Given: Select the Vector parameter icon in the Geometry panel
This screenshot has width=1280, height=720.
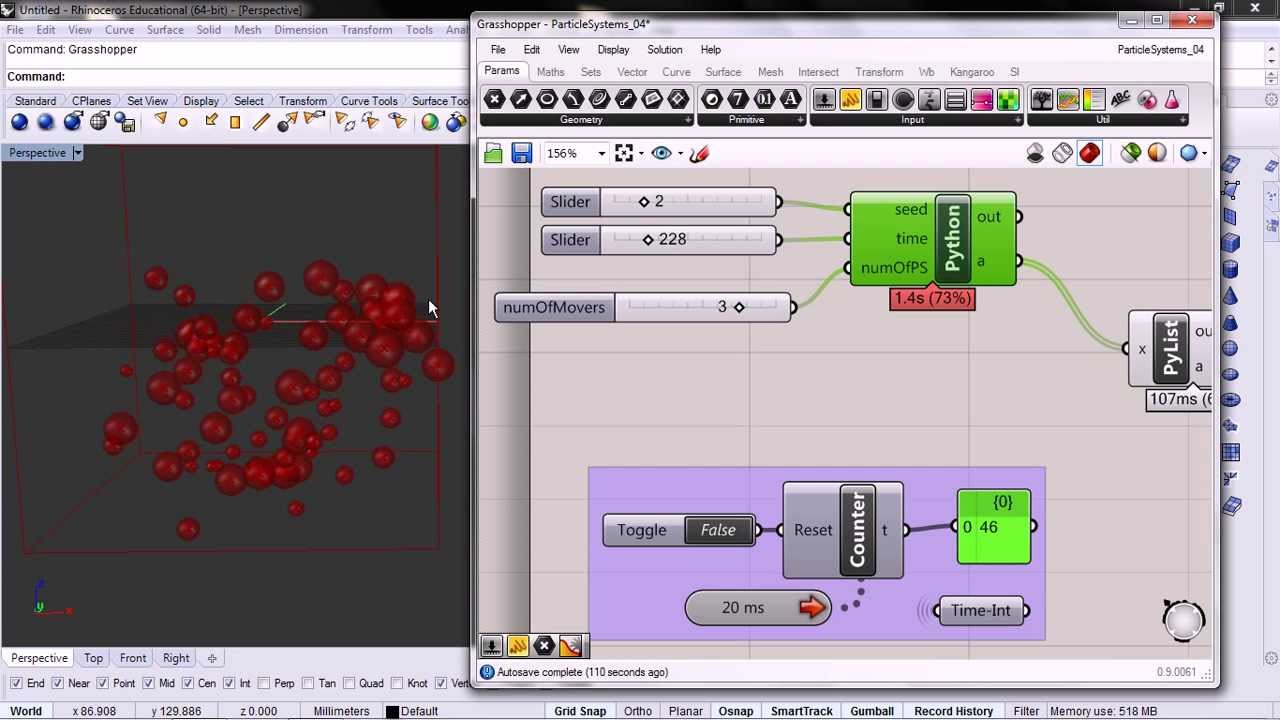Looking at the screenshot, I should (x=521, y=99).
